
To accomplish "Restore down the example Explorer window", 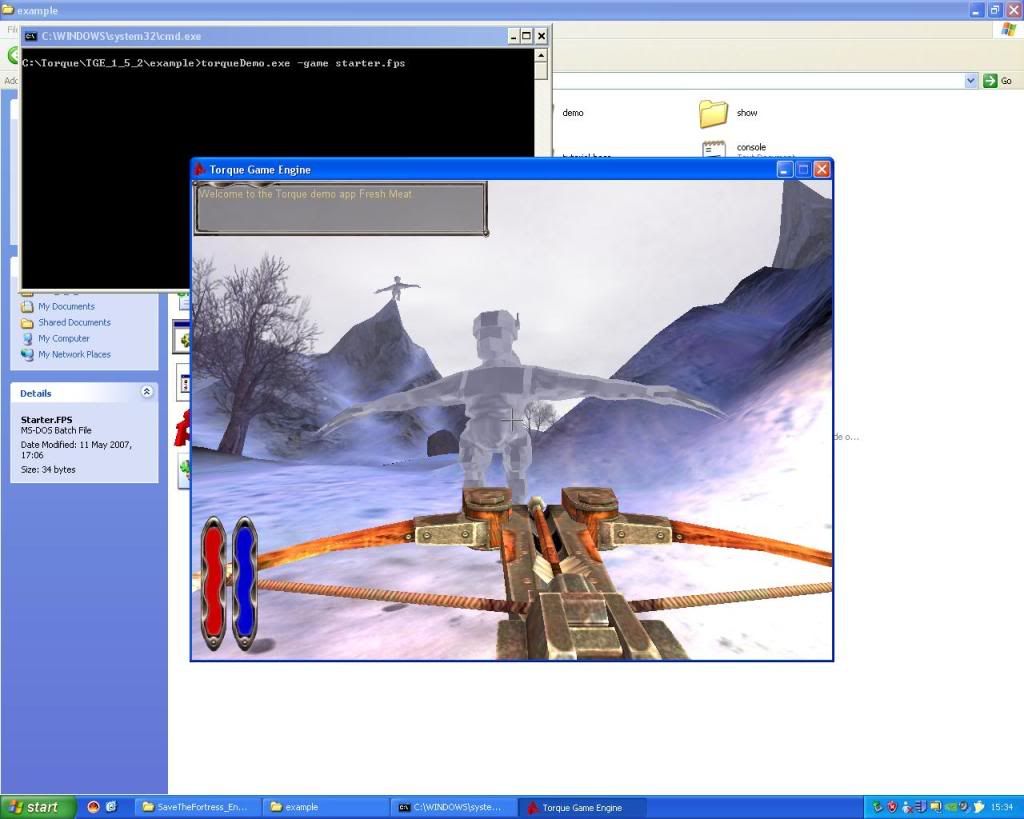I will pos(995,10).
